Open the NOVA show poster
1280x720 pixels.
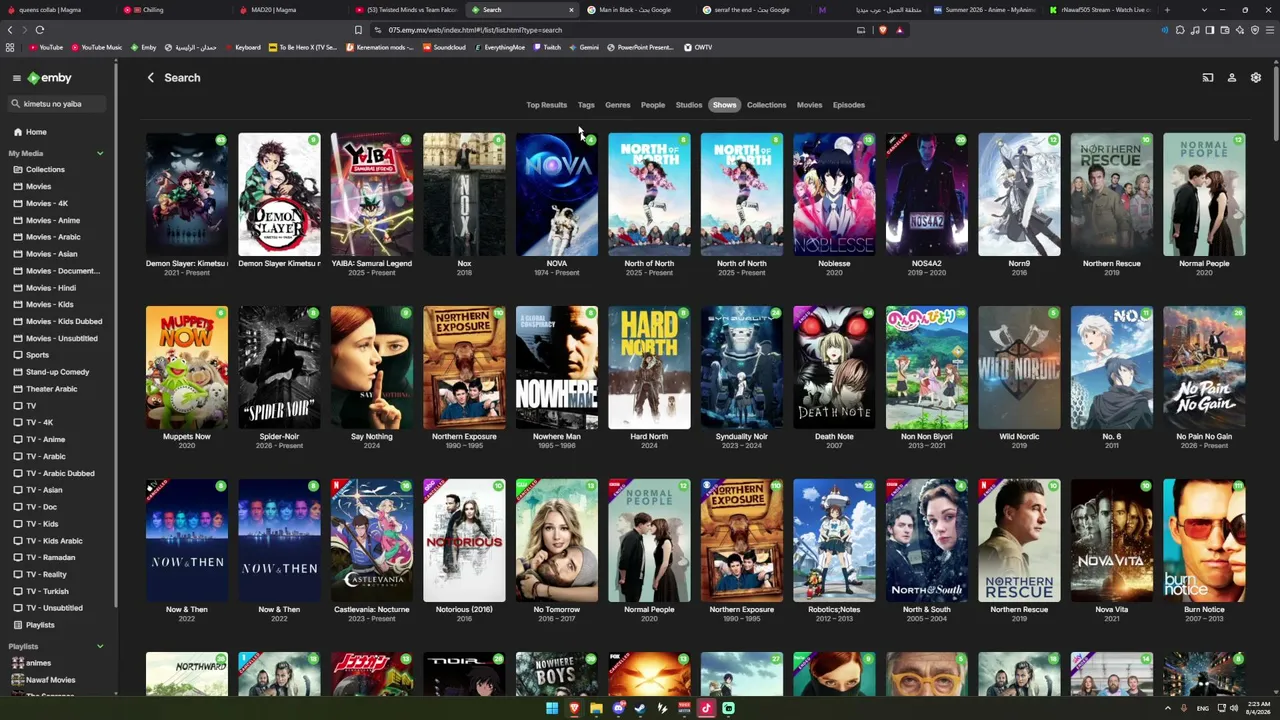tap(557, 194)
